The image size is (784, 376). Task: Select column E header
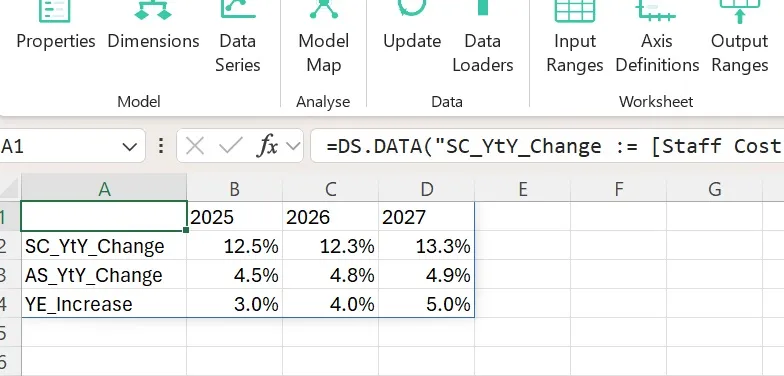pyautogui.click(x=522, y=188)
